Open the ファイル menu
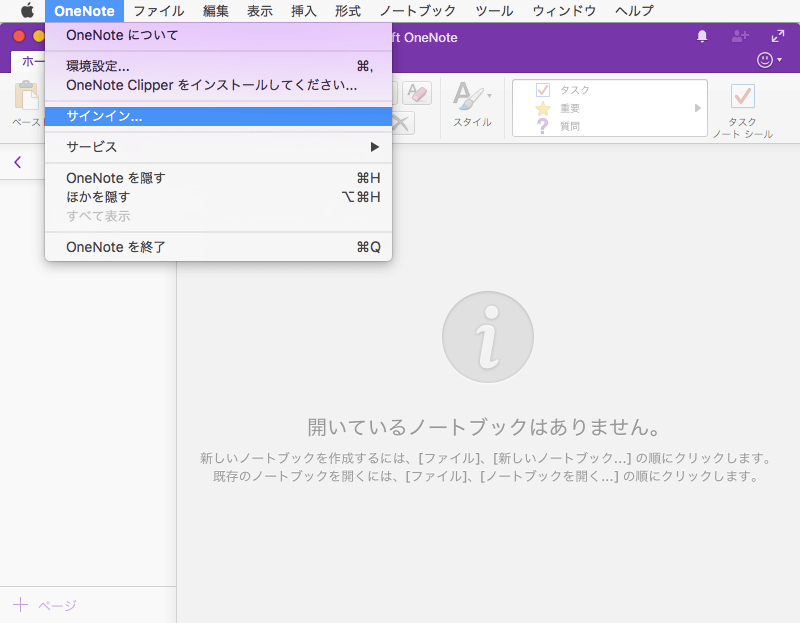 point(159,11)
